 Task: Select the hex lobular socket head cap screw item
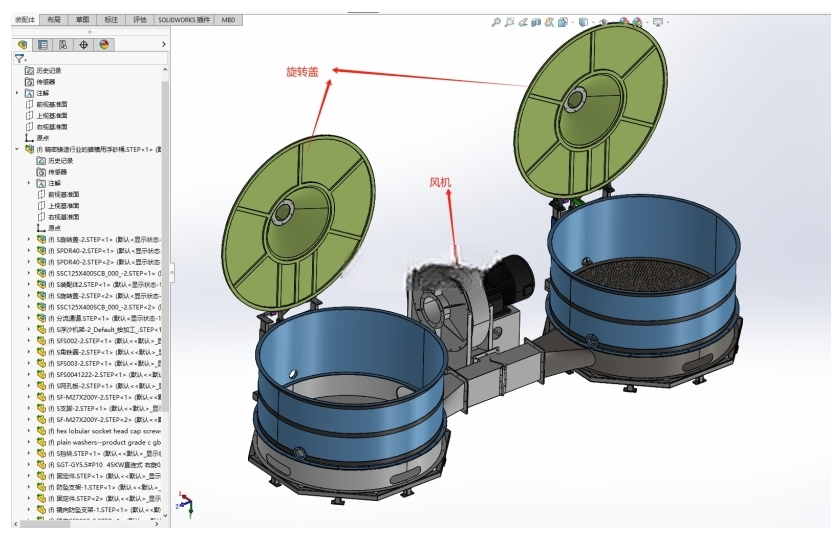[x=104, y=431]
